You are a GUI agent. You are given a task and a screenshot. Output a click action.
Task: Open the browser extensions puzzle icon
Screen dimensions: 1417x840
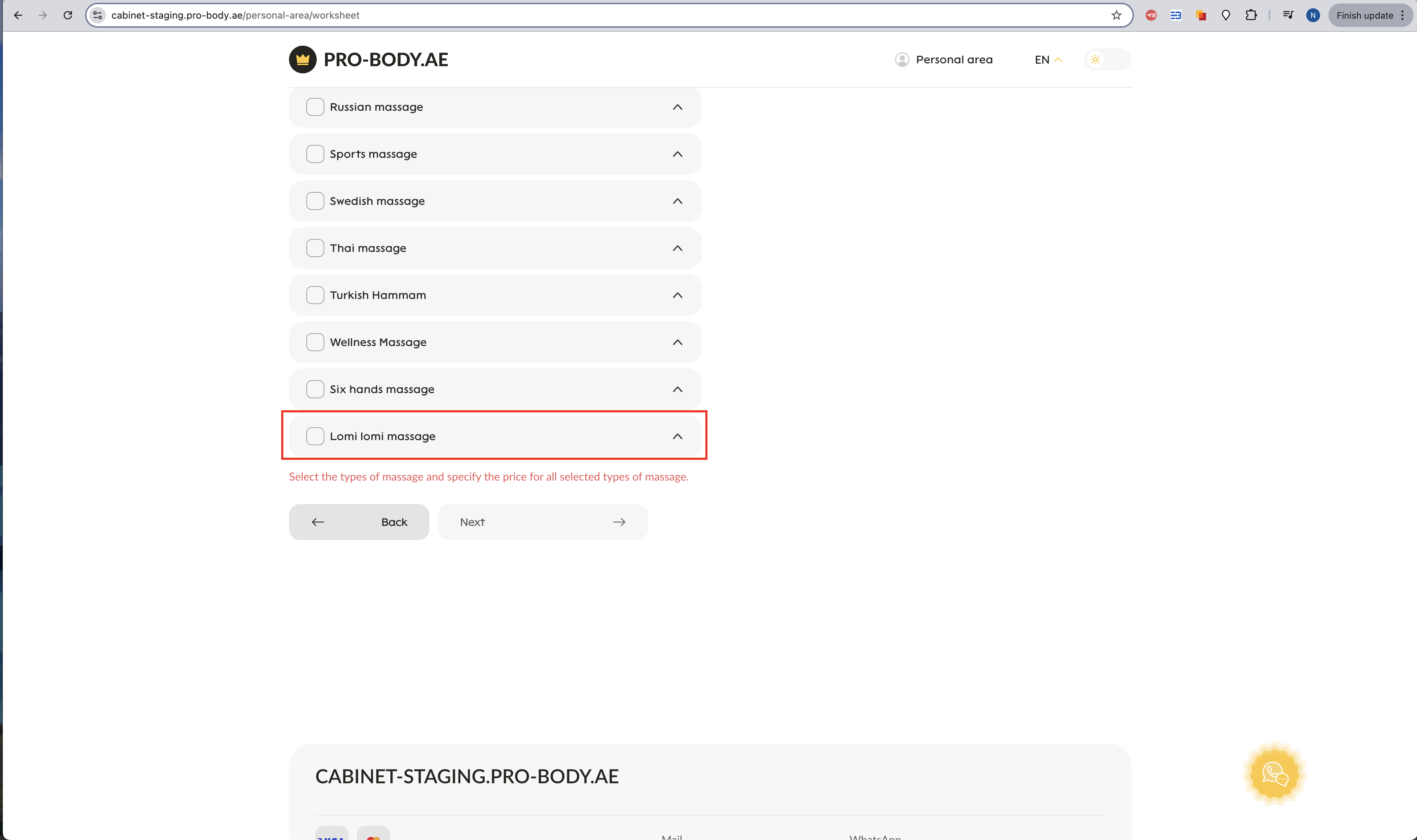pos(1251,15)
